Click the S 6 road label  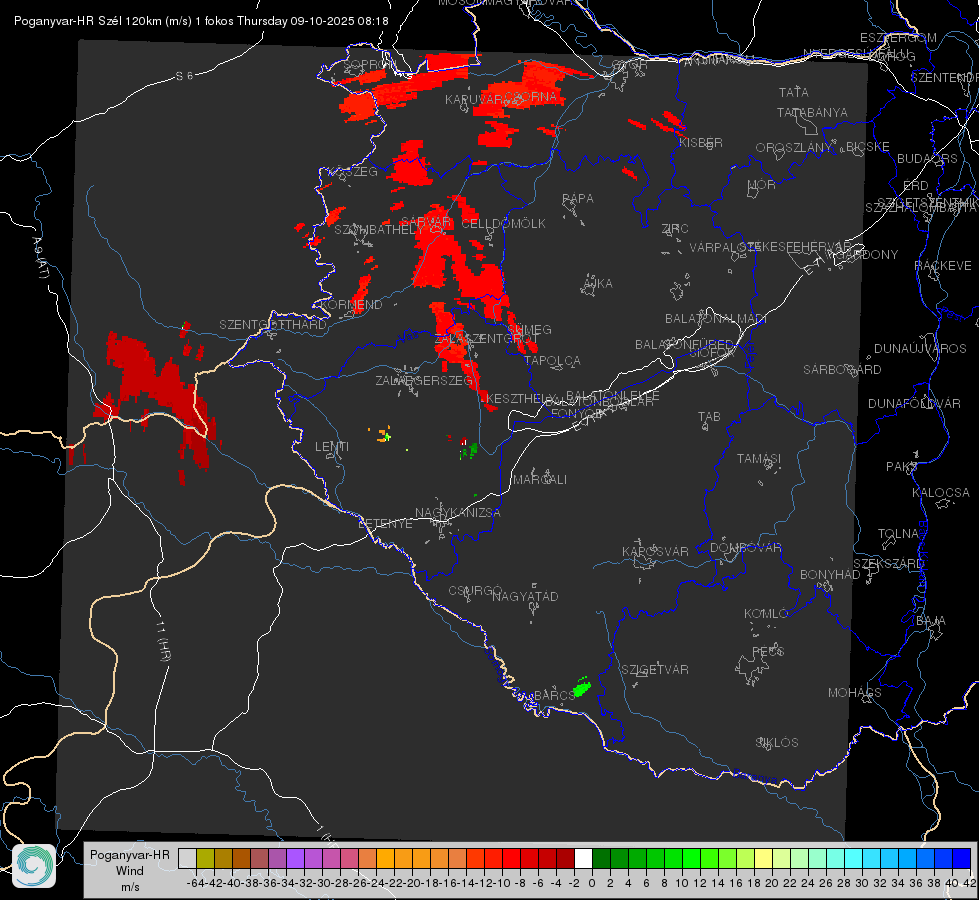[x=184, y=76]
